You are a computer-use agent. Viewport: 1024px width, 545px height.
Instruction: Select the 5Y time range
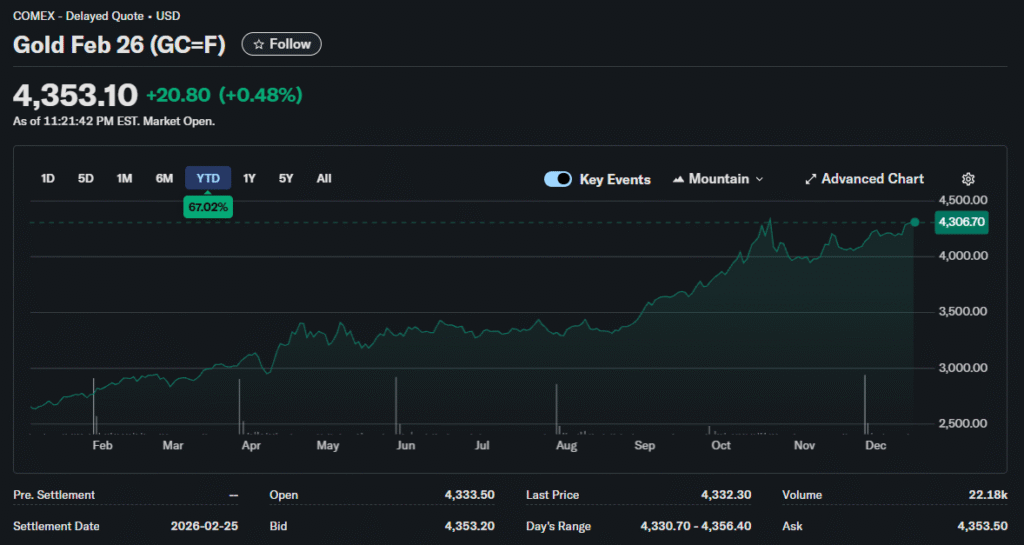286,179
